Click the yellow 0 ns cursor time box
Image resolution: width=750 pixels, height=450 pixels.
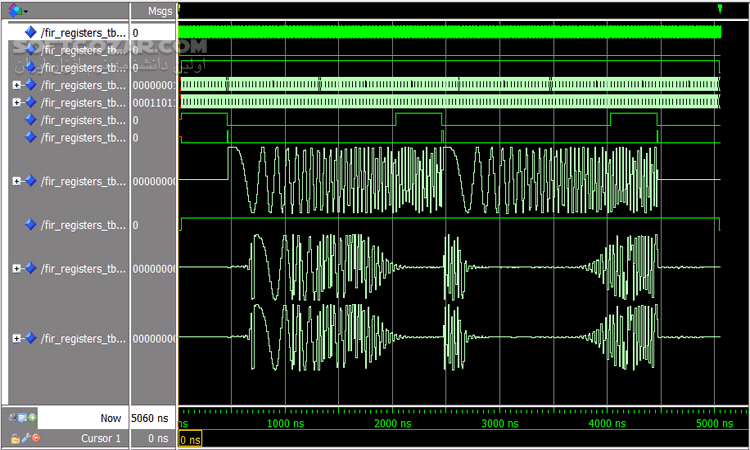click(190, 439)
